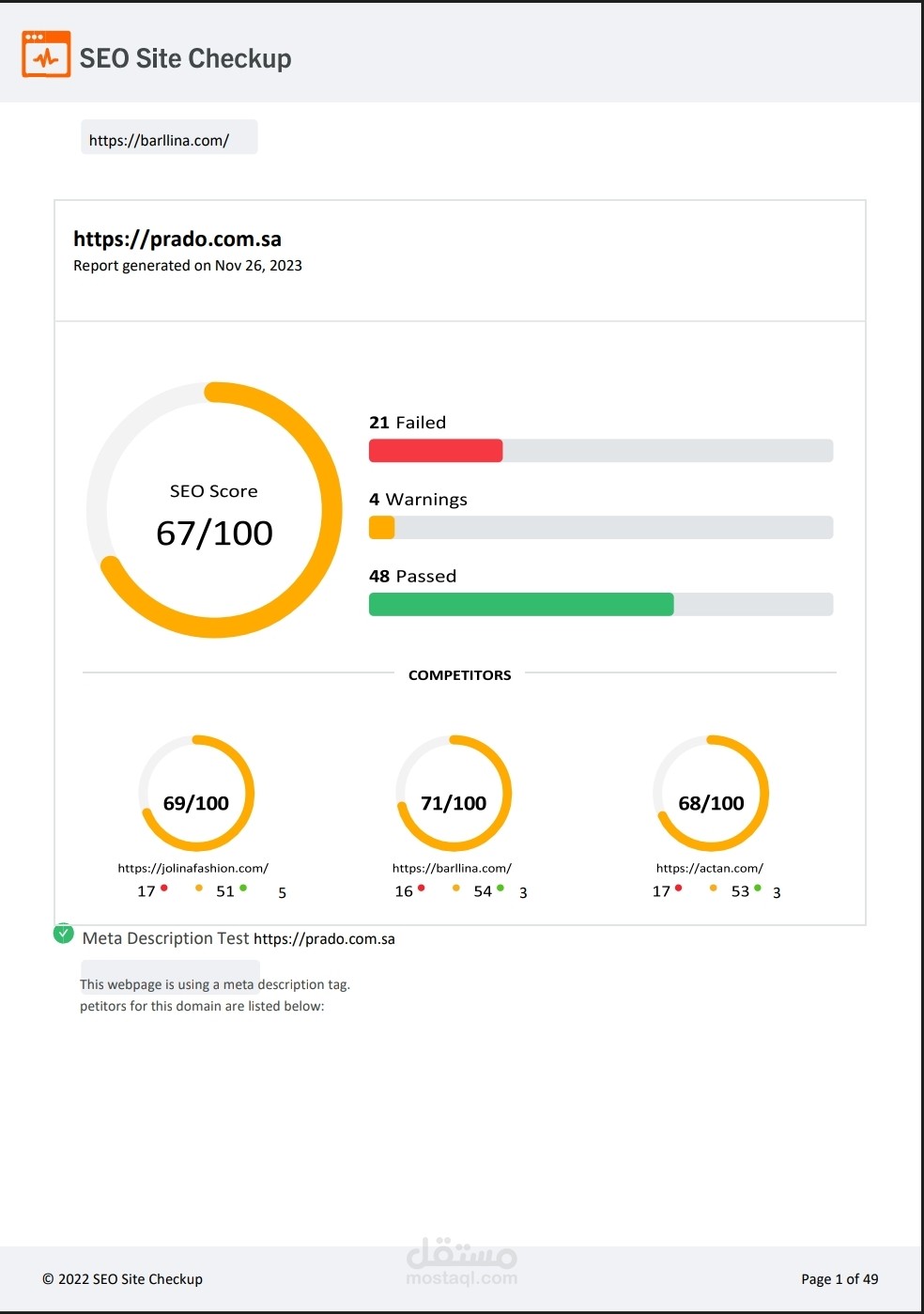Click the '48 Passed' label

(x=412, y=577)
